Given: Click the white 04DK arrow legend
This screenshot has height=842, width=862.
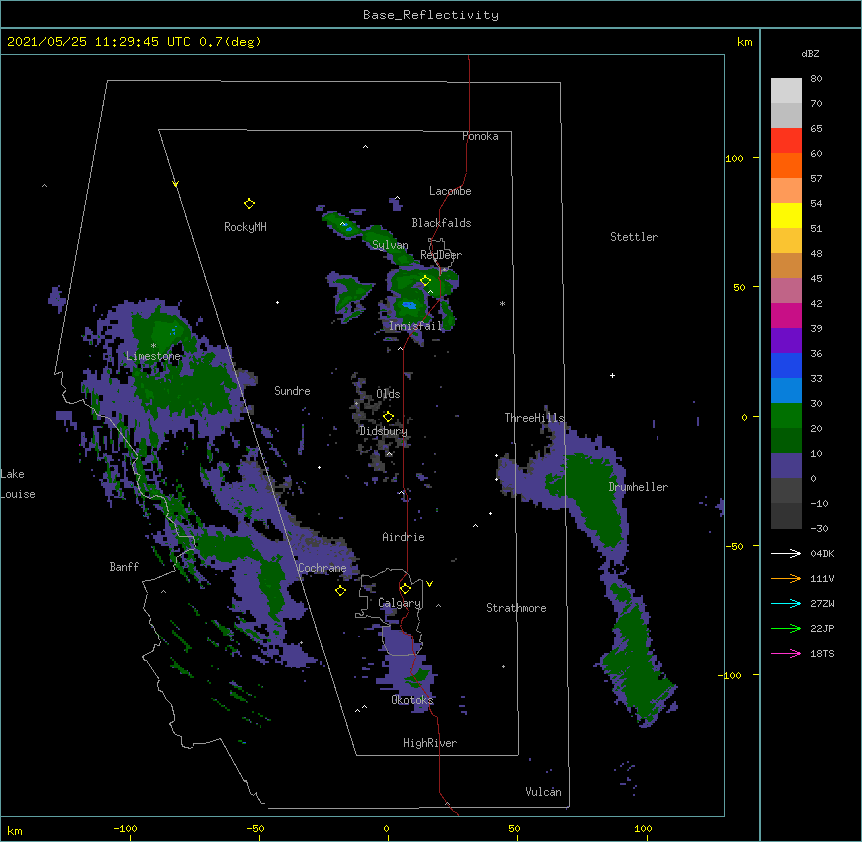Looking at the screenshot, I should (x=786, y=553).
